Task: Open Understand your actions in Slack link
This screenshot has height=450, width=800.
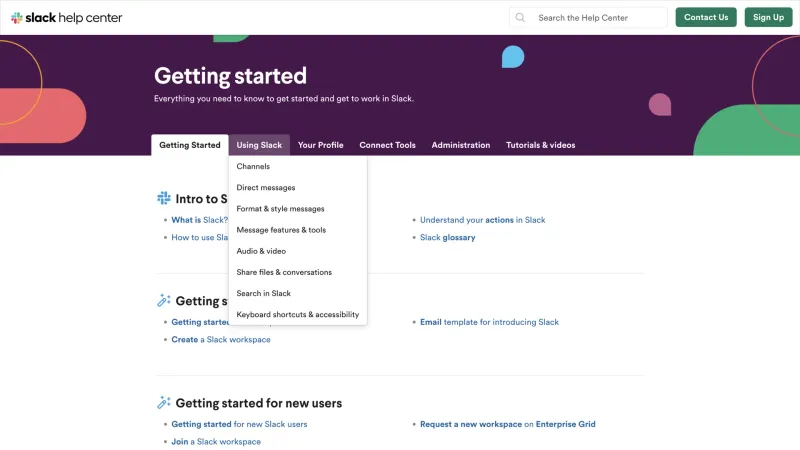Action: coord(483,220)
